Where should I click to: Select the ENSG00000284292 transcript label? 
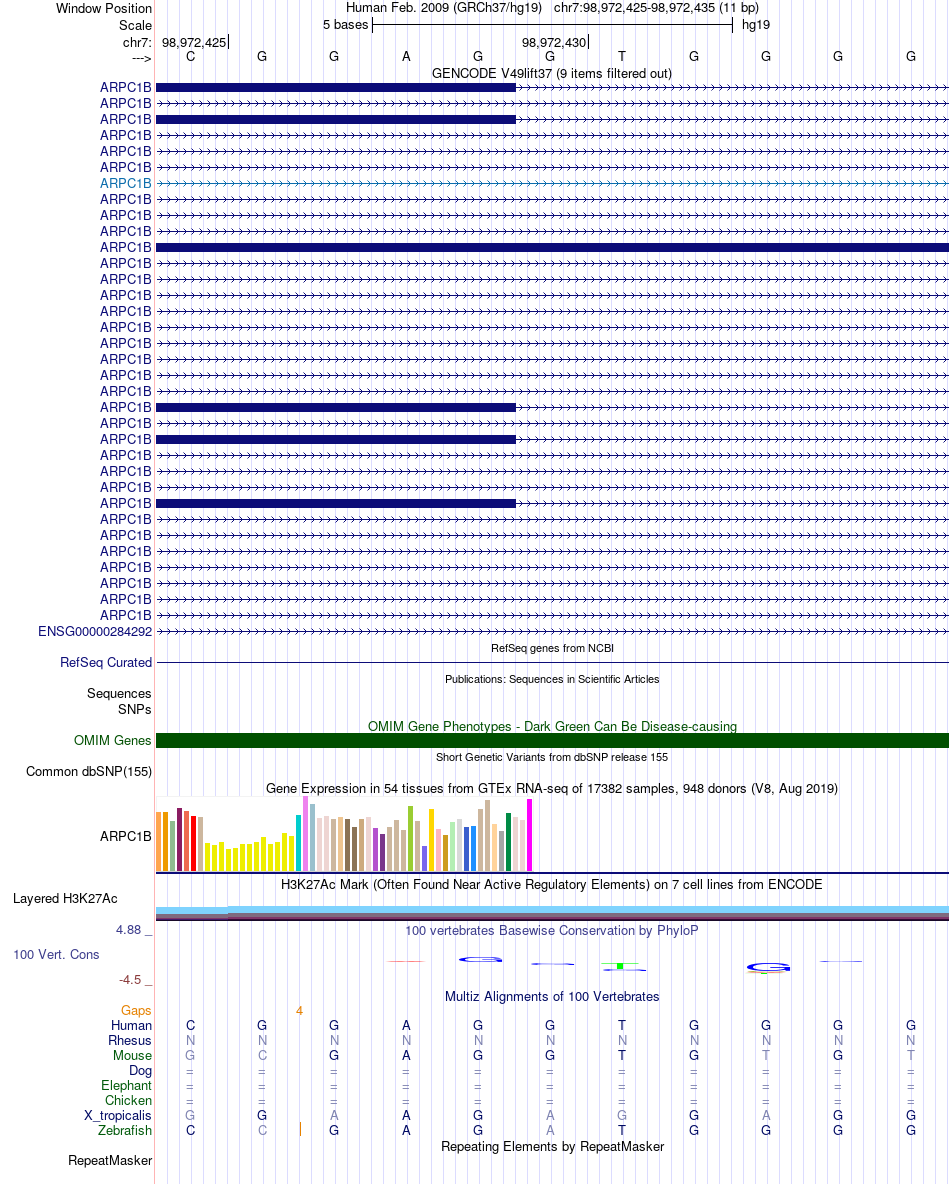point(94,631)
